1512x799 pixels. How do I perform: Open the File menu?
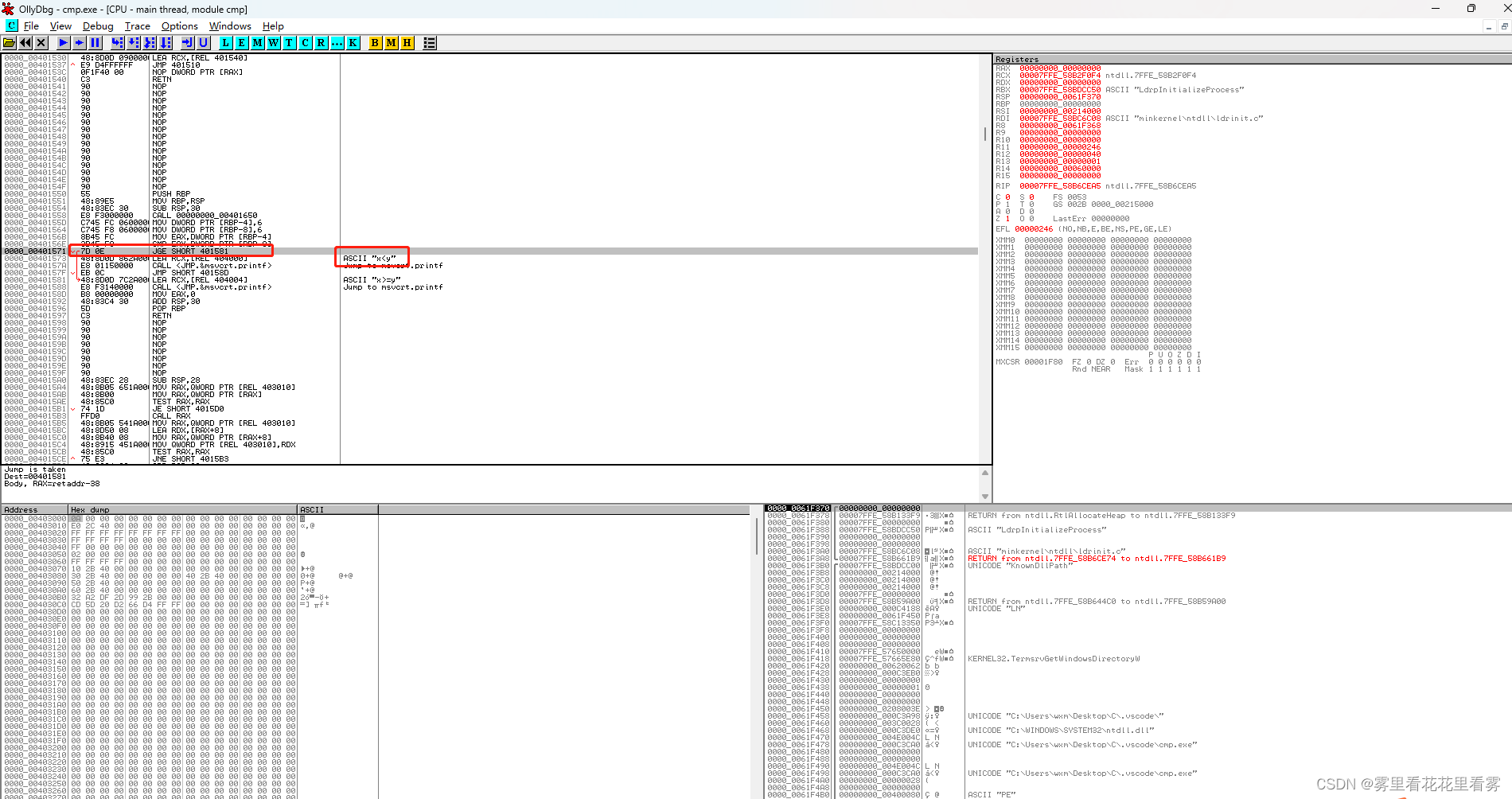pos(31,26)
